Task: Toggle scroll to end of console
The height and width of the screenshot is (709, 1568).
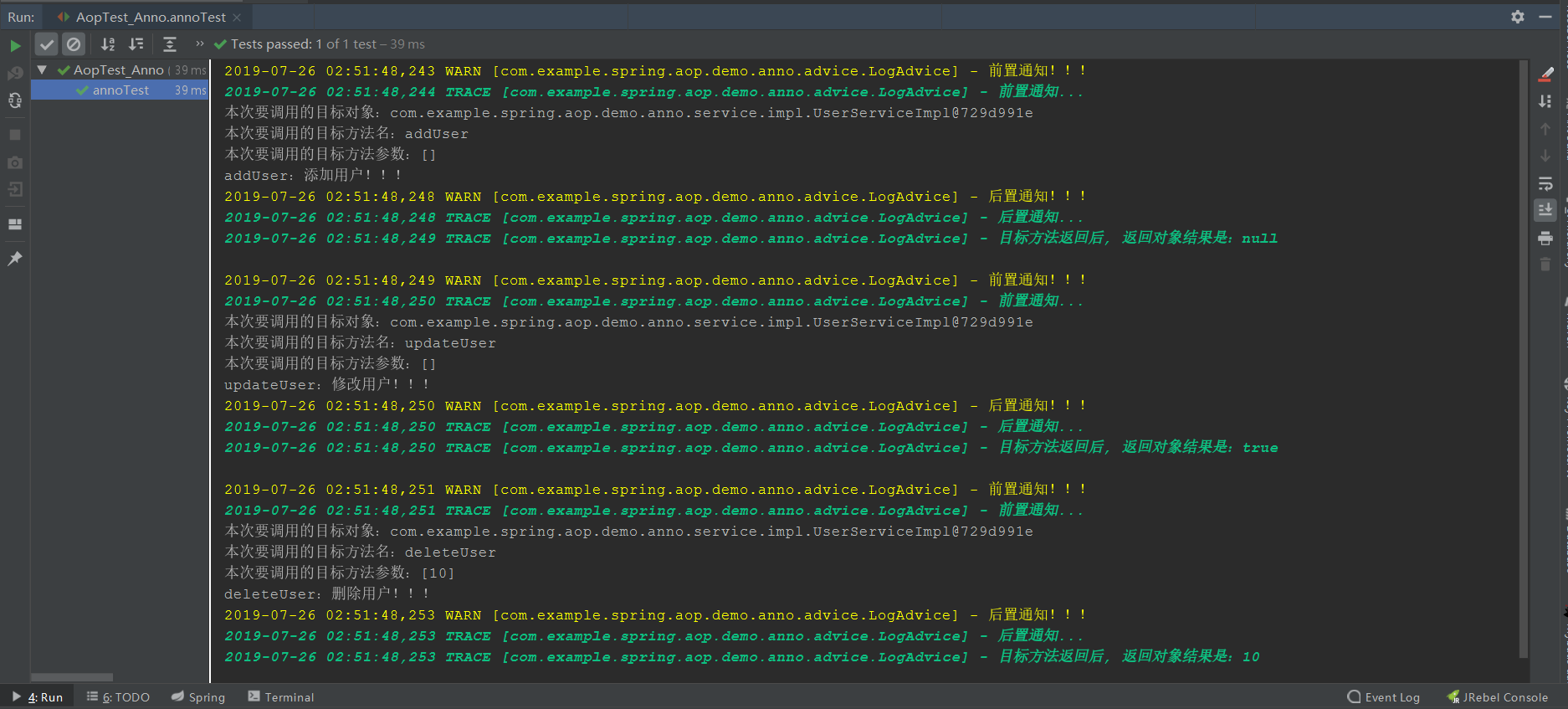Action: pos(1545,209)
